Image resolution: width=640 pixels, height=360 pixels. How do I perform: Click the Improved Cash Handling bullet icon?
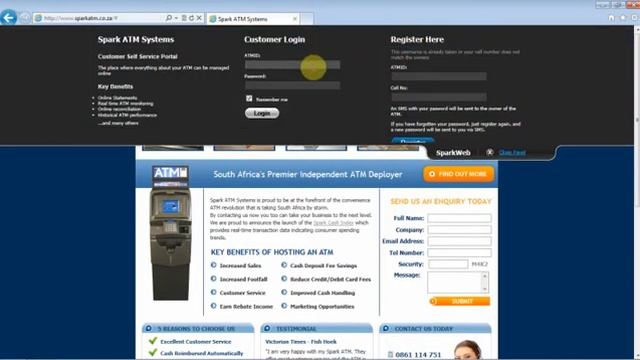[x=284, y=292]
